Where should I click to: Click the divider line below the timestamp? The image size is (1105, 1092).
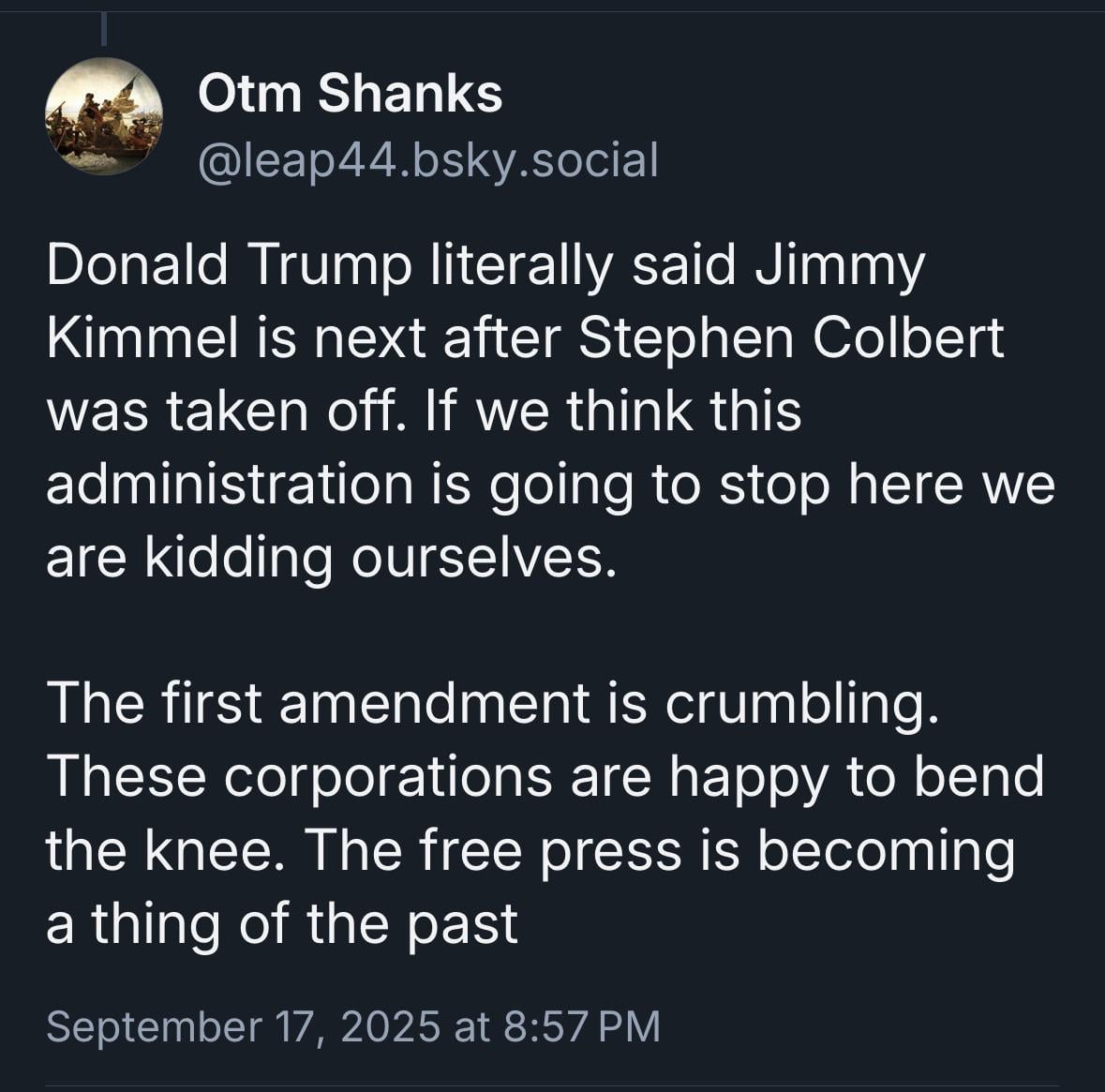(552, 1086)
